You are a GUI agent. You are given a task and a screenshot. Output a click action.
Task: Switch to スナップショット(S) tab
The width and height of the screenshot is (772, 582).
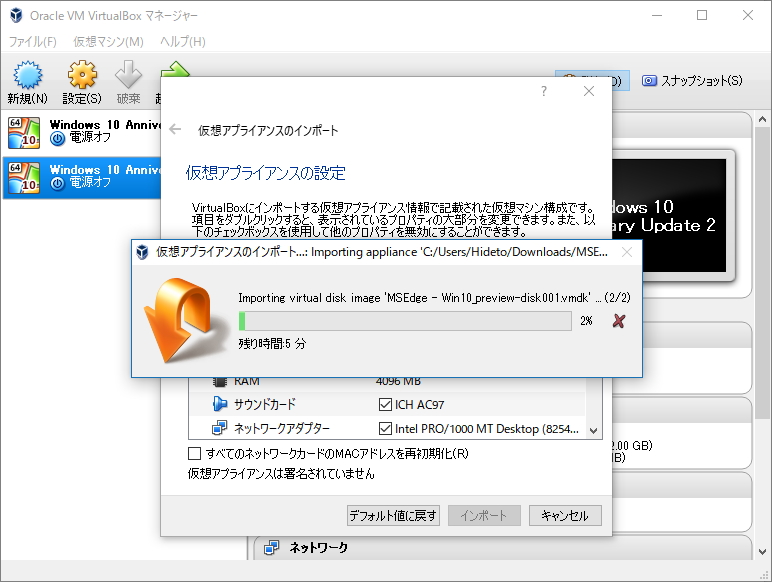click(693, 81)
